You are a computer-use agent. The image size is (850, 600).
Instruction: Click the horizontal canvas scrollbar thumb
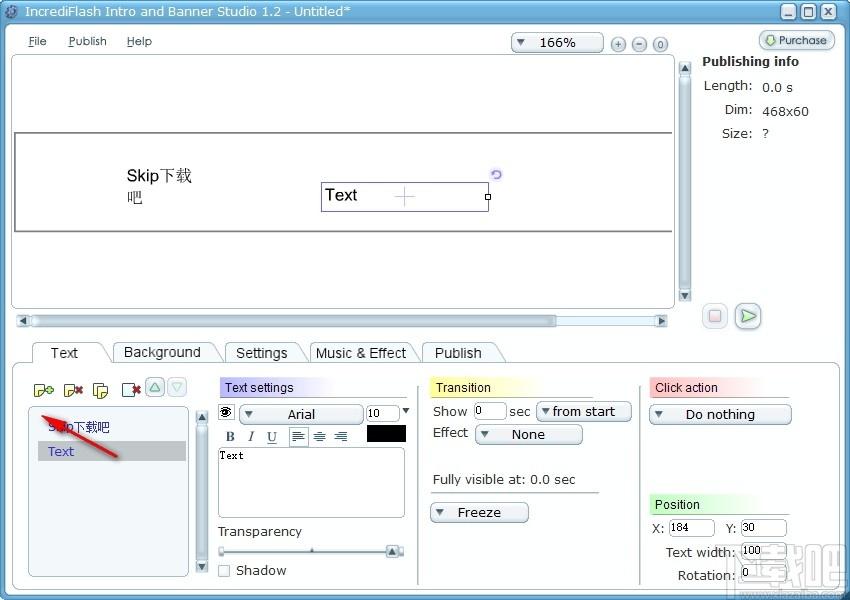point(293,321)
